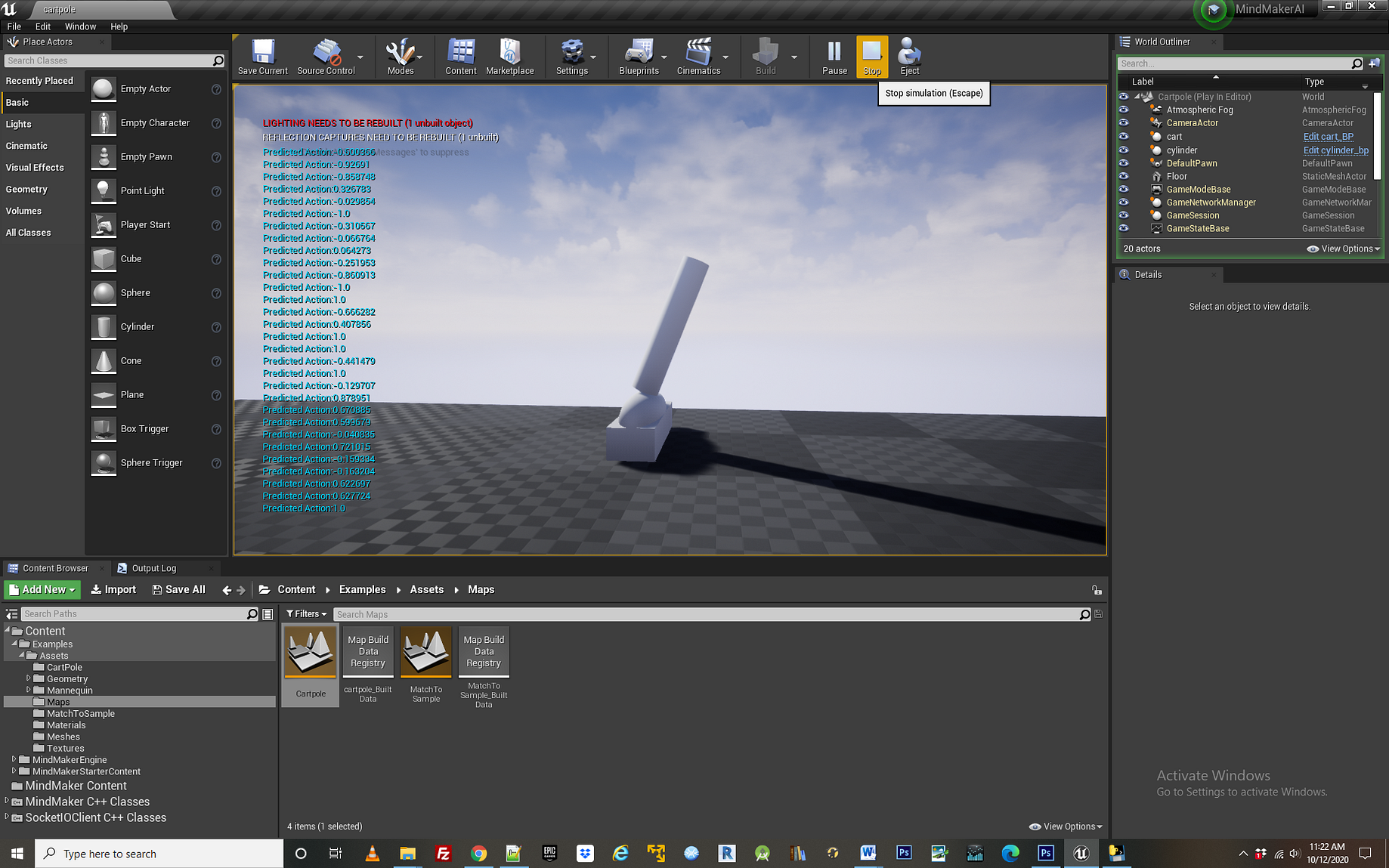The height and width of the screenshot is (868, 1389).
Task: Select the Player Start icon
Action: pos(104,225)
